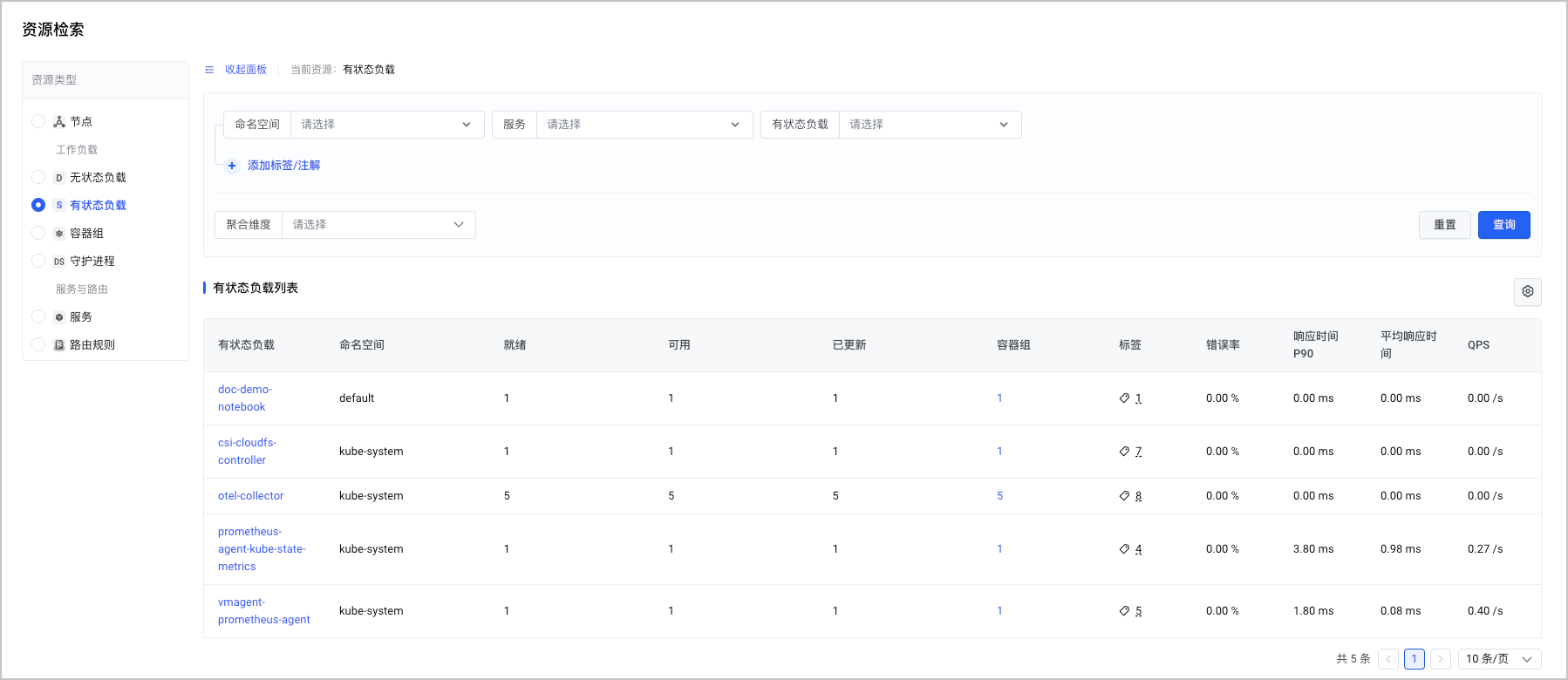Open the 有状态负载 filter dropdown
The width and height of the screenshot is (1568, 680).
[930, 125]
